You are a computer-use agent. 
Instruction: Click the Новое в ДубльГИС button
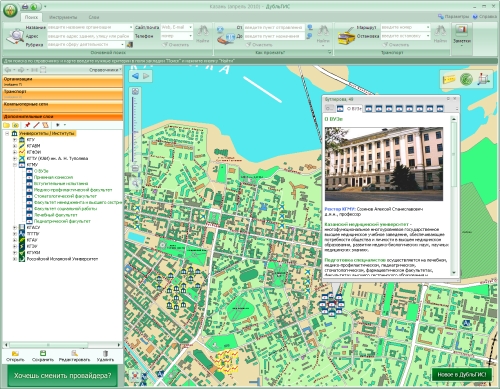point(462,375)
